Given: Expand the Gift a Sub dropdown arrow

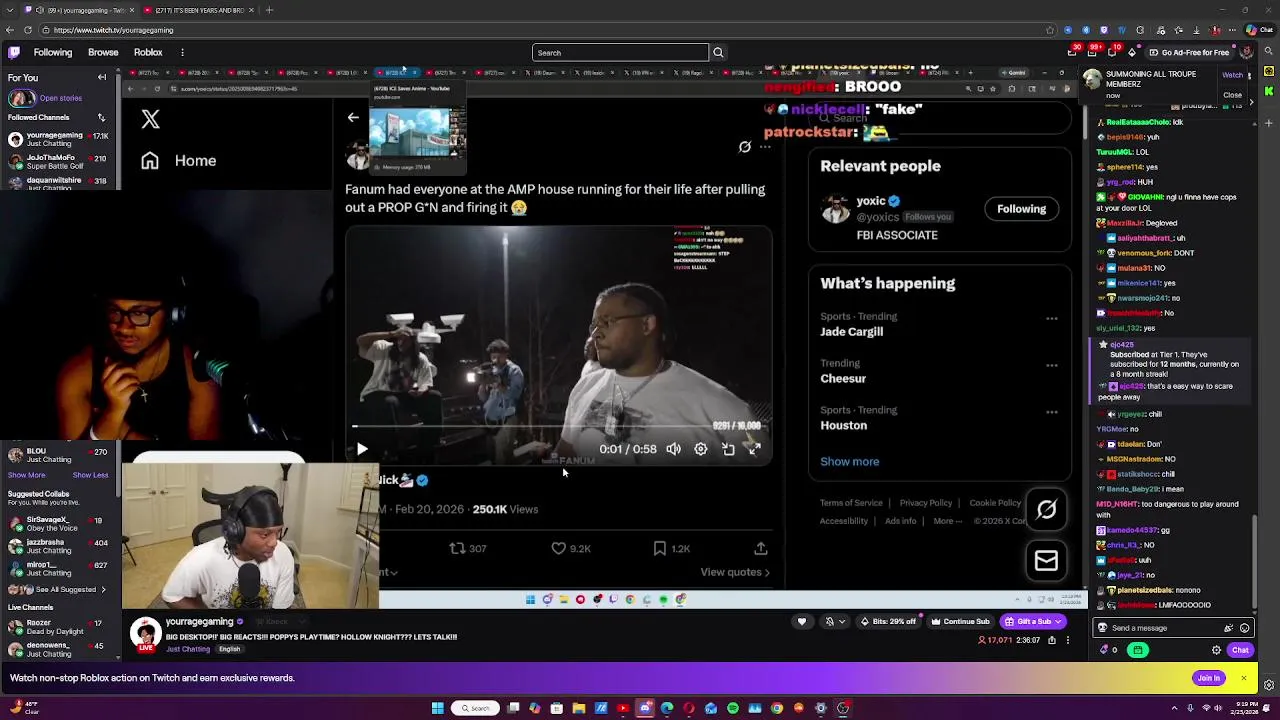Looking at the screenshot, I should (x=1060, y=621).
